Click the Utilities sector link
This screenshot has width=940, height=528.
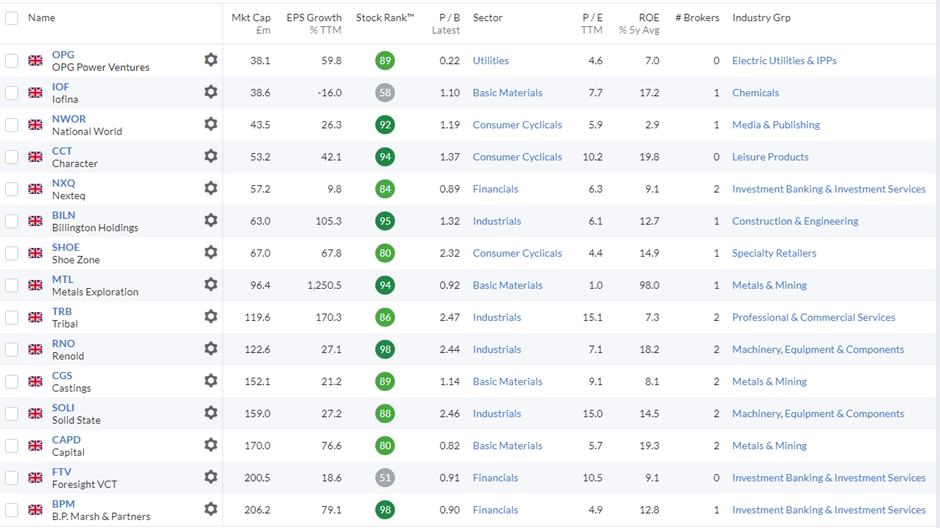point(490,61)
